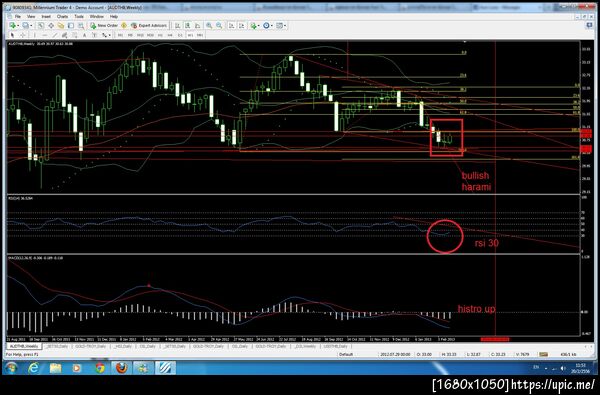600x395 pixels.
Task: Expand the Arrows tool dropdown
Action: tap(109, 35)
